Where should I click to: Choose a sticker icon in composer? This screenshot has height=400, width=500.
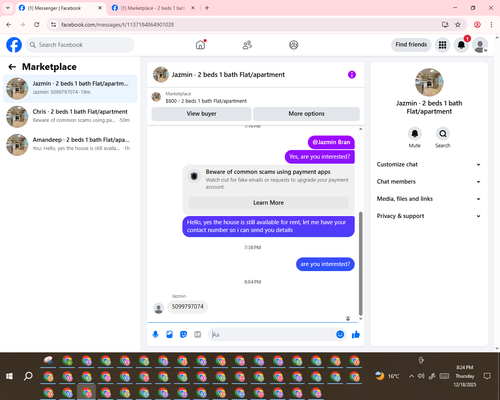183,334
